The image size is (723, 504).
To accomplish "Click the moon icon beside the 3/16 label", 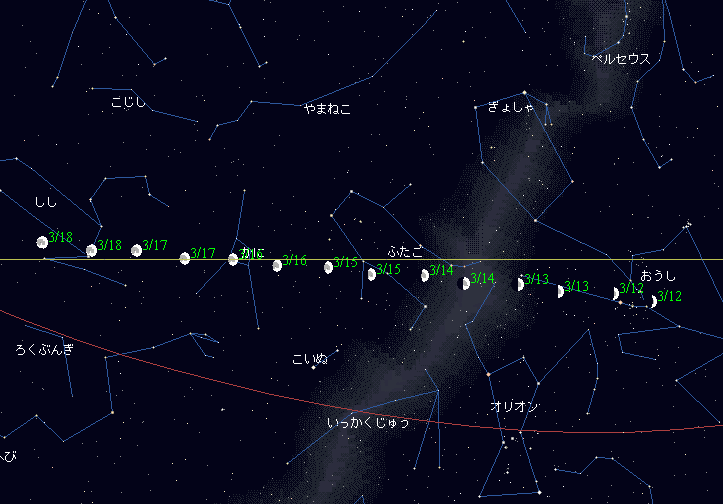I will click(277, 265).
